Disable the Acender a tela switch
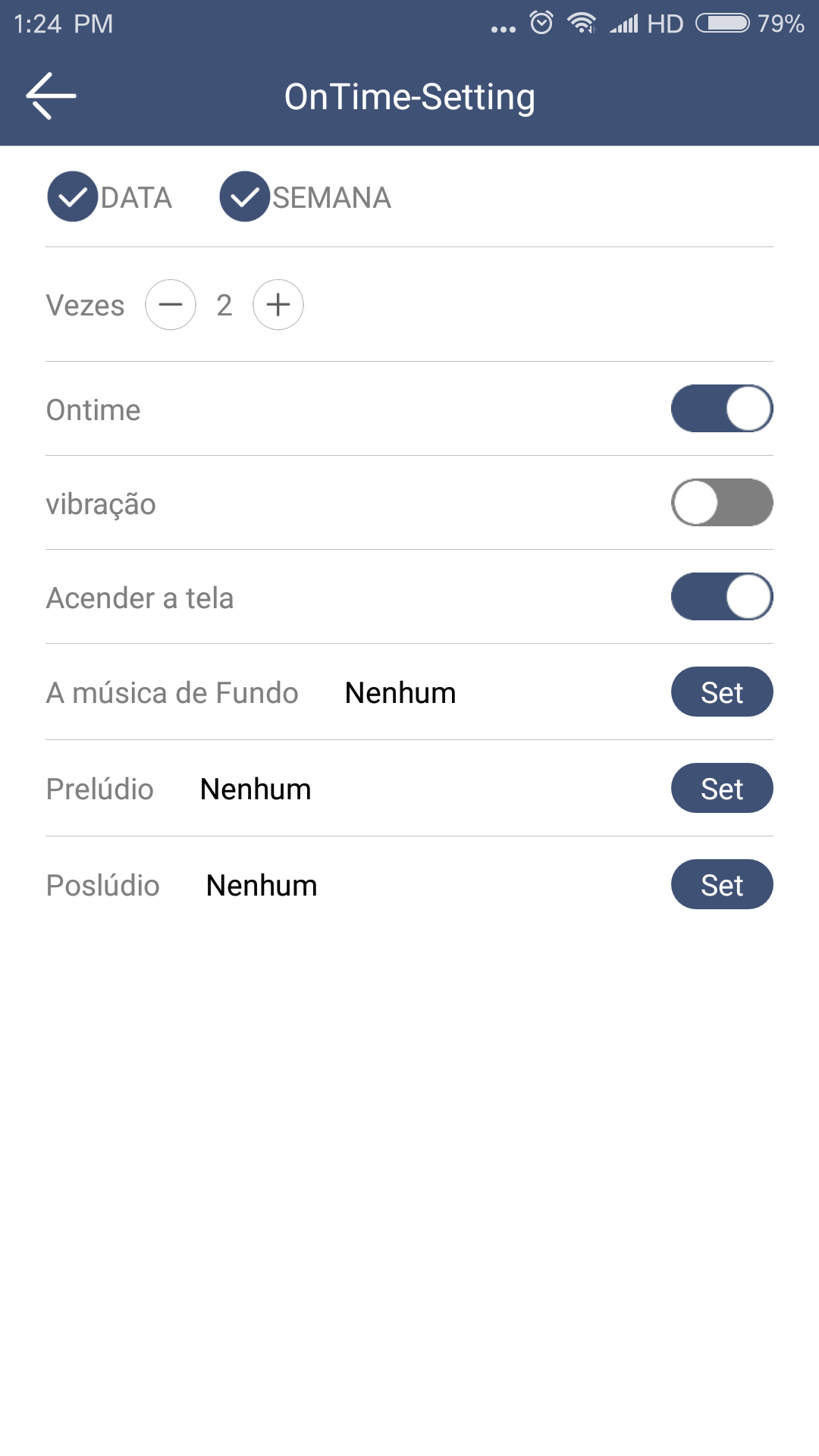Image resolution: width=819 pixels, height=1456 pixels. 722,597
